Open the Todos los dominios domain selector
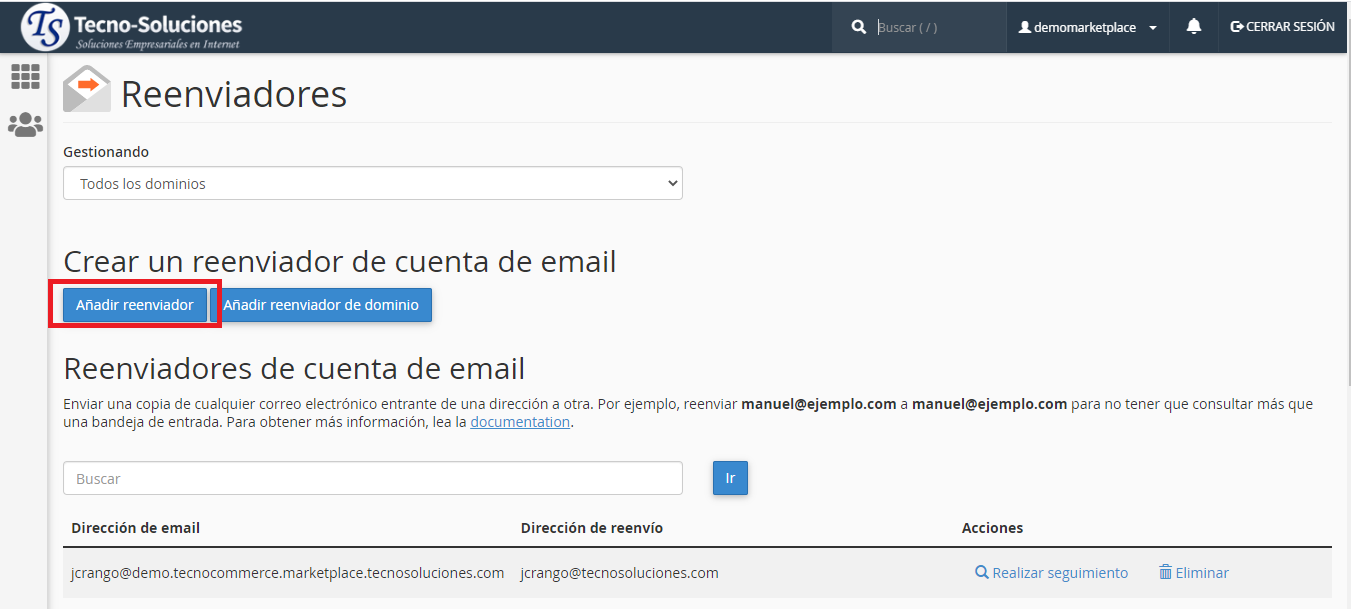The width and height of the screenshot is (1351, 609). click(x=372, y=183)
